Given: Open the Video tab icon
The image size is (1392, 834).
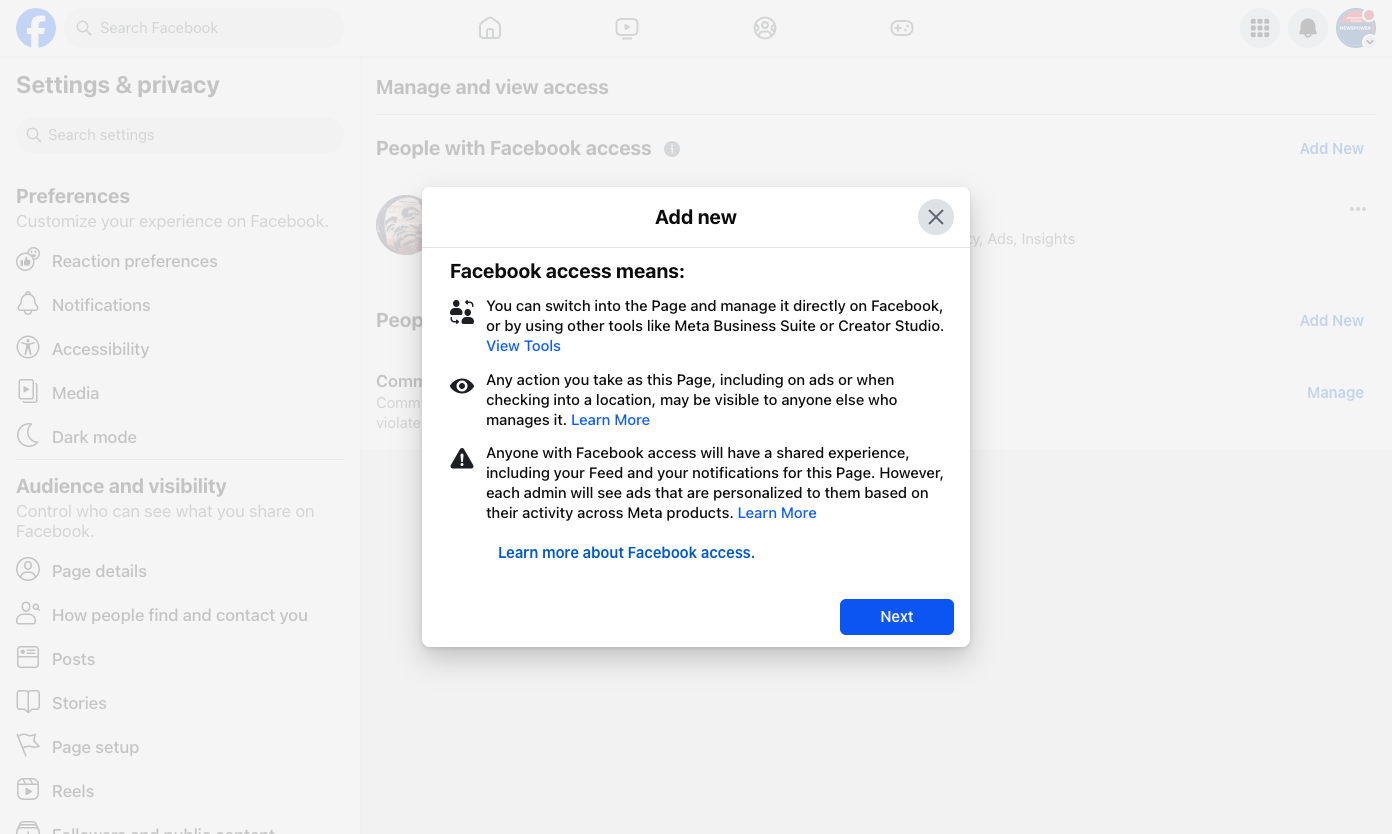Looking at the screenshot, I should 627,28.
